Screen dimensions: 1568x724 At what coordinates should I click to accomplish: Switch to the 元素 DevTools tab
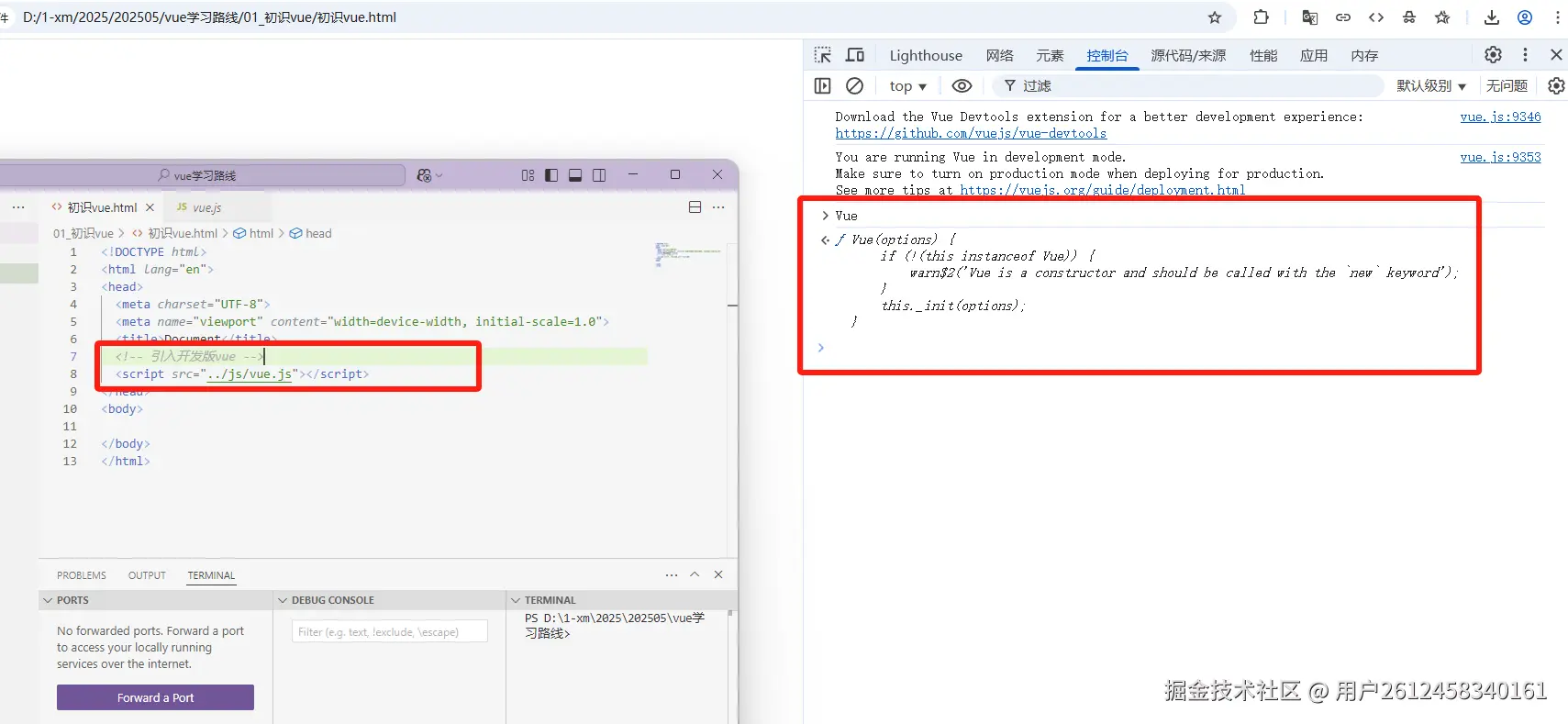pyautogui.click(x=1050, y=55)
